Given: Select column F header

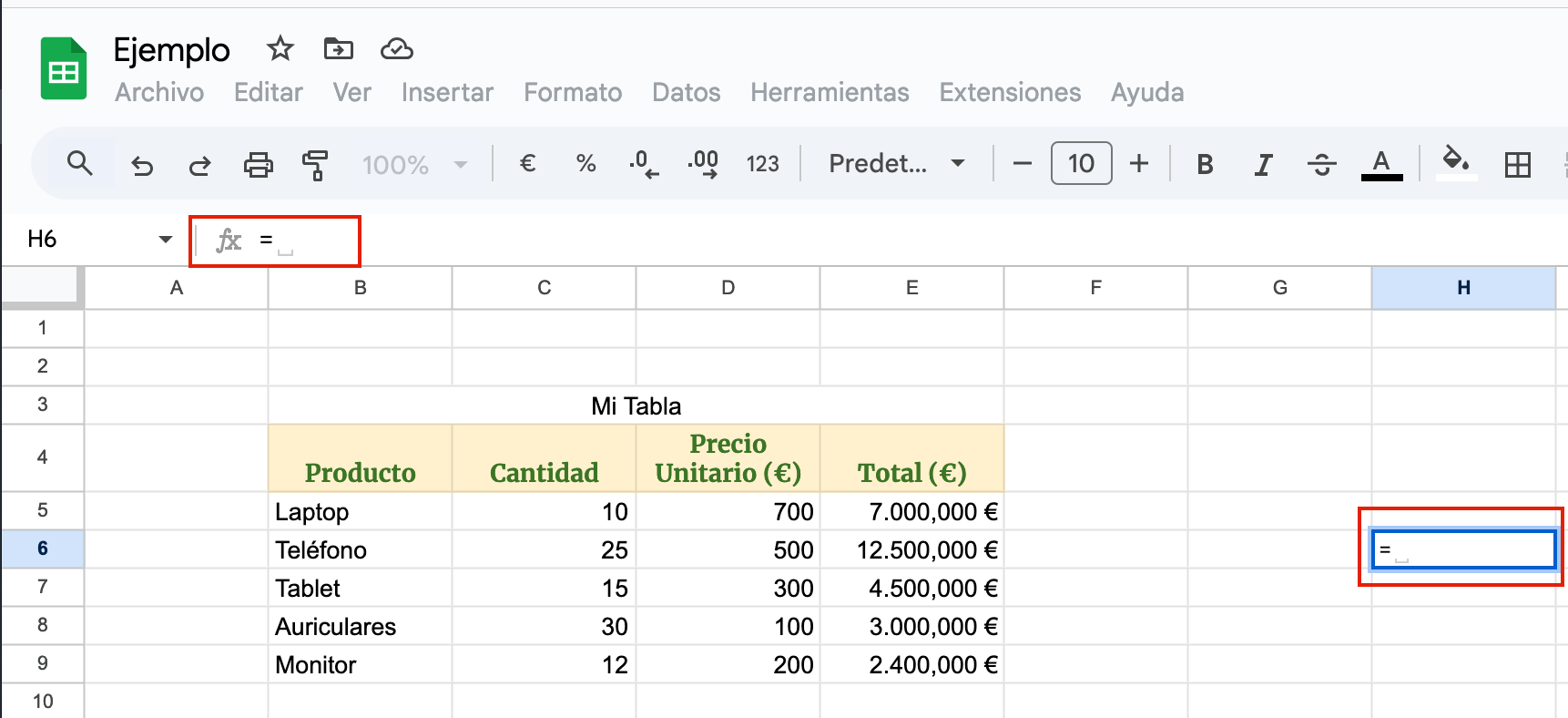Looking at the screenshot, I should (1096, 288).
